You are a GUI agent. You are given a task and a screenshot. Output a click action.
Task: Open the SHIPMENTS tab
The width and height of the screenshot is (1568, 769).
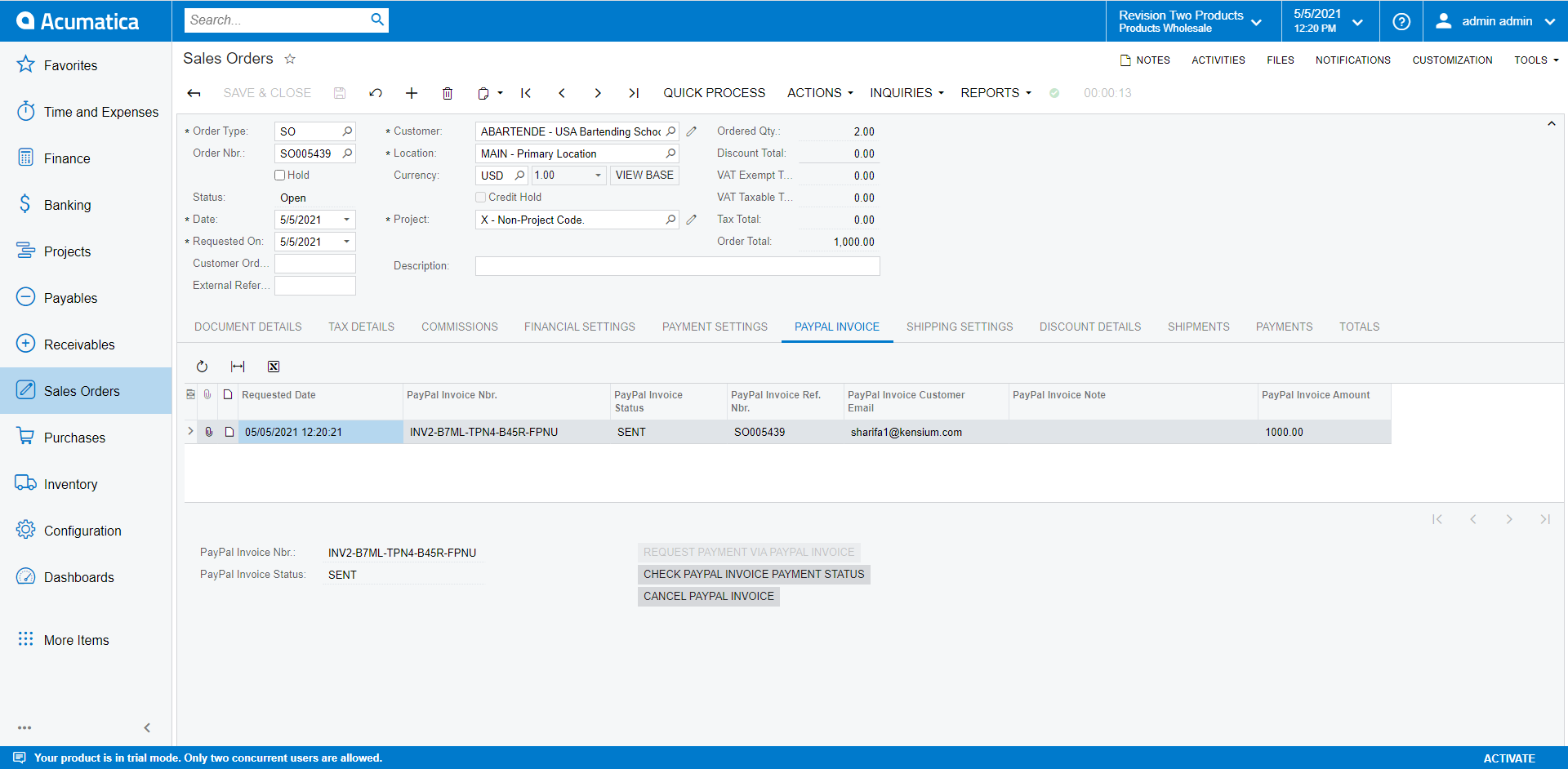1198,327
